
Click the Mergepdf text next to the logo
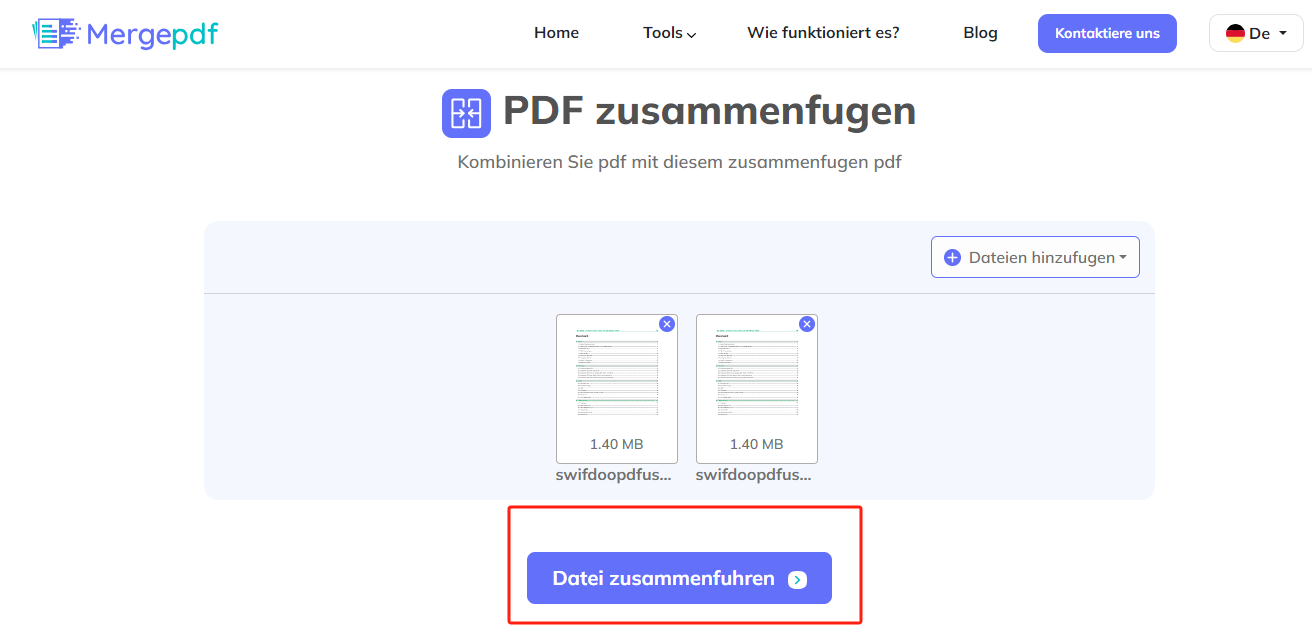[152, 32]
